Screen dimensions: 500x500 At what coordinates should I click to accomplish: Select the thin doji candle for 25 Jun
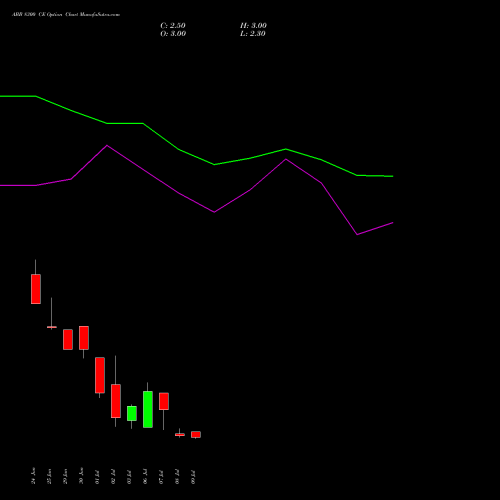click(x=52, y=327)
